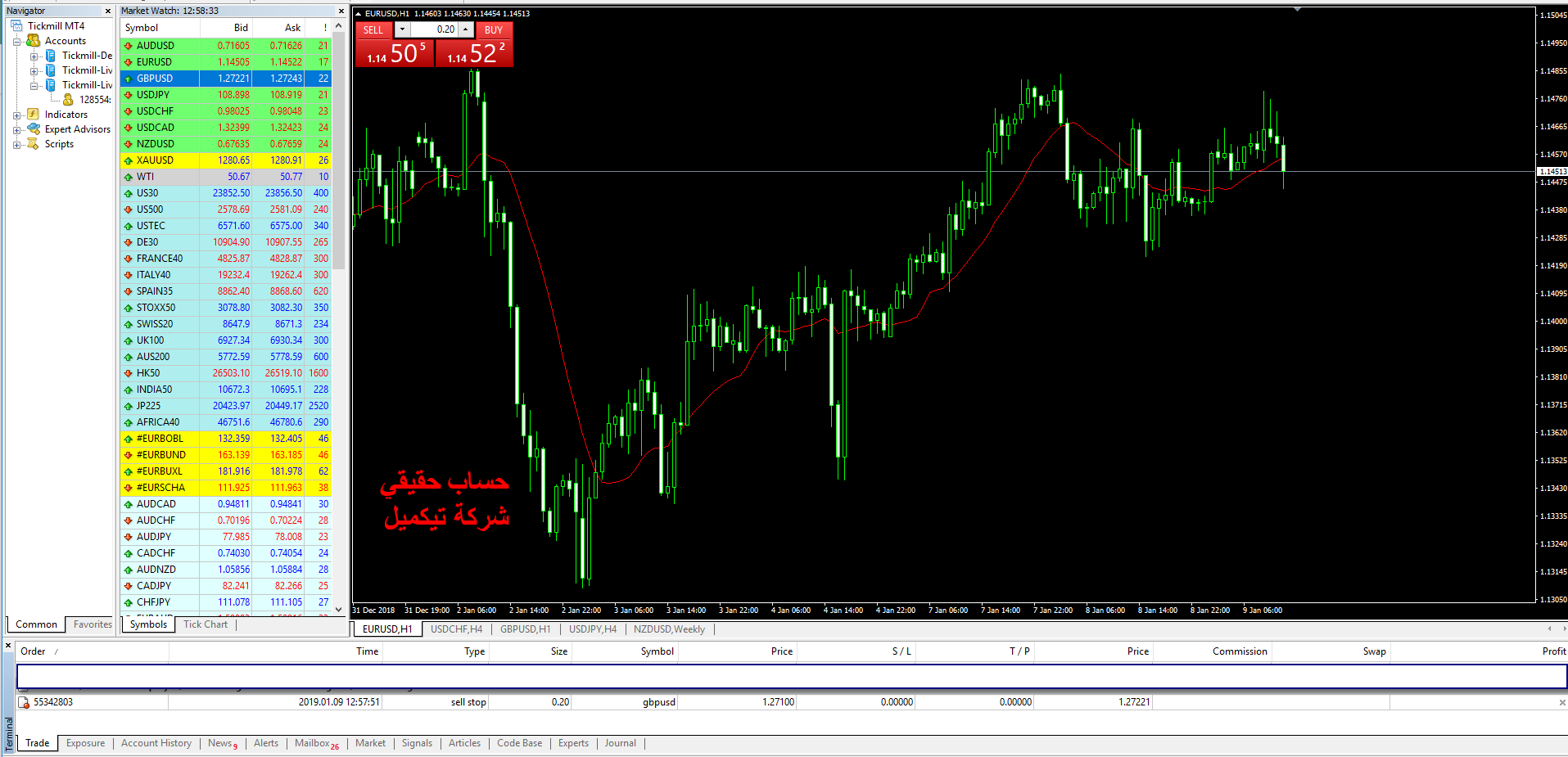This screenshot has width=1568, height=757.
Task: Open the USDJPY,H4 chart tab
Action: click(x=593, y=629)
